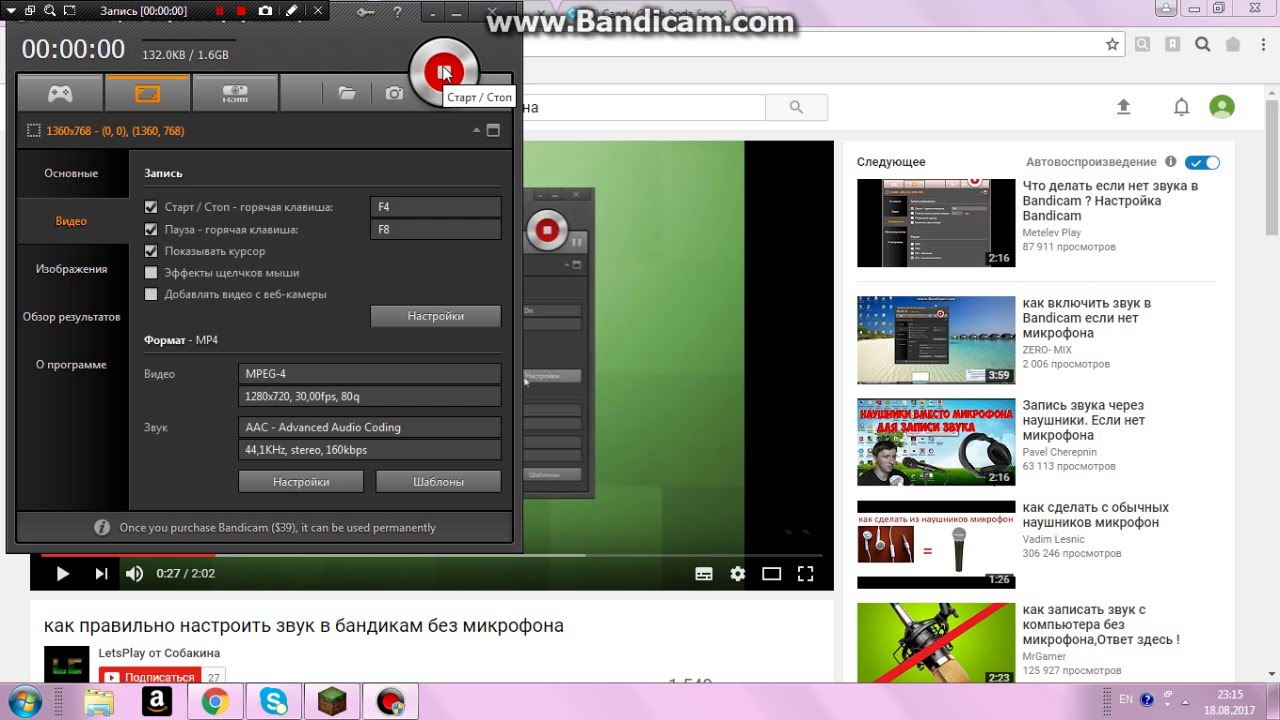The height and width of the screenshot is (720, 1280).
Task: Click the Bandicam camera screenshot icon in mode bar
Action: pos(394,93)
